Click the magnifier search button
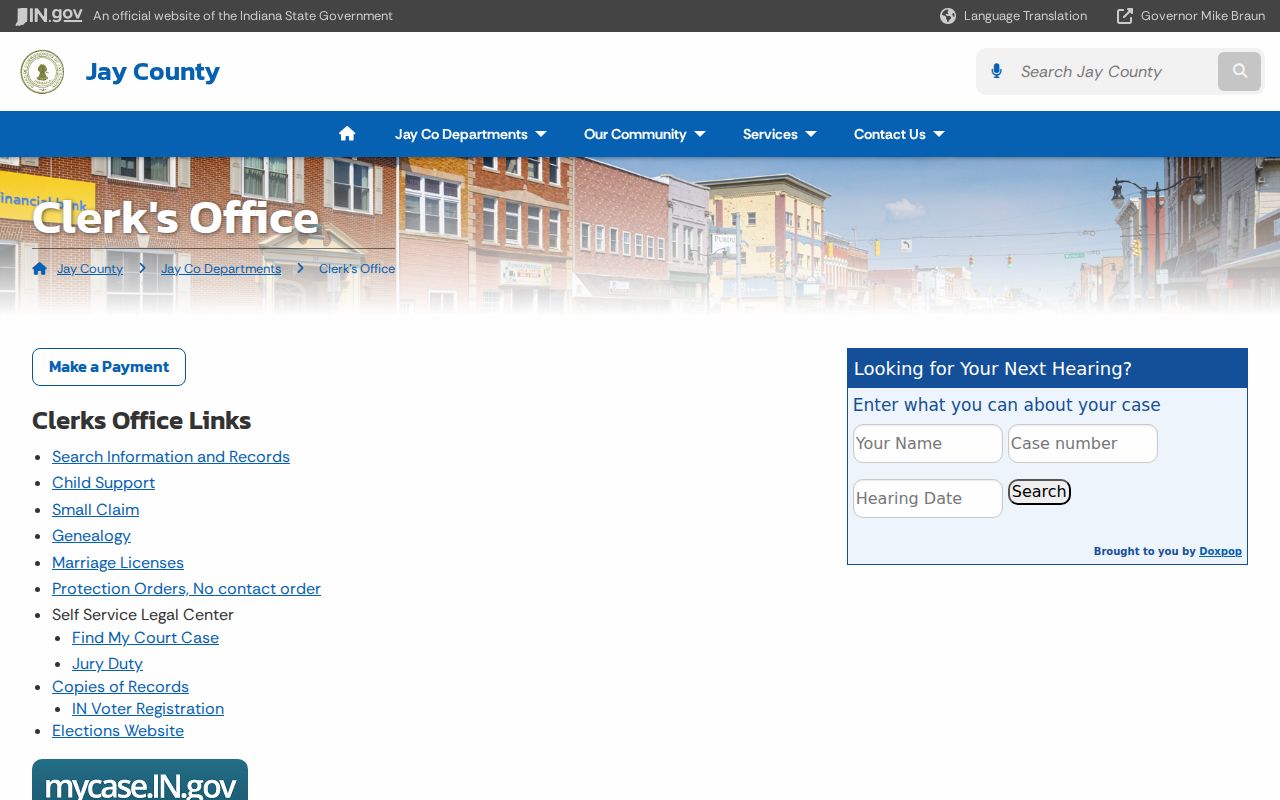Image resolution: width=1280 pixels, height=800 pixels. [1240, 72]
